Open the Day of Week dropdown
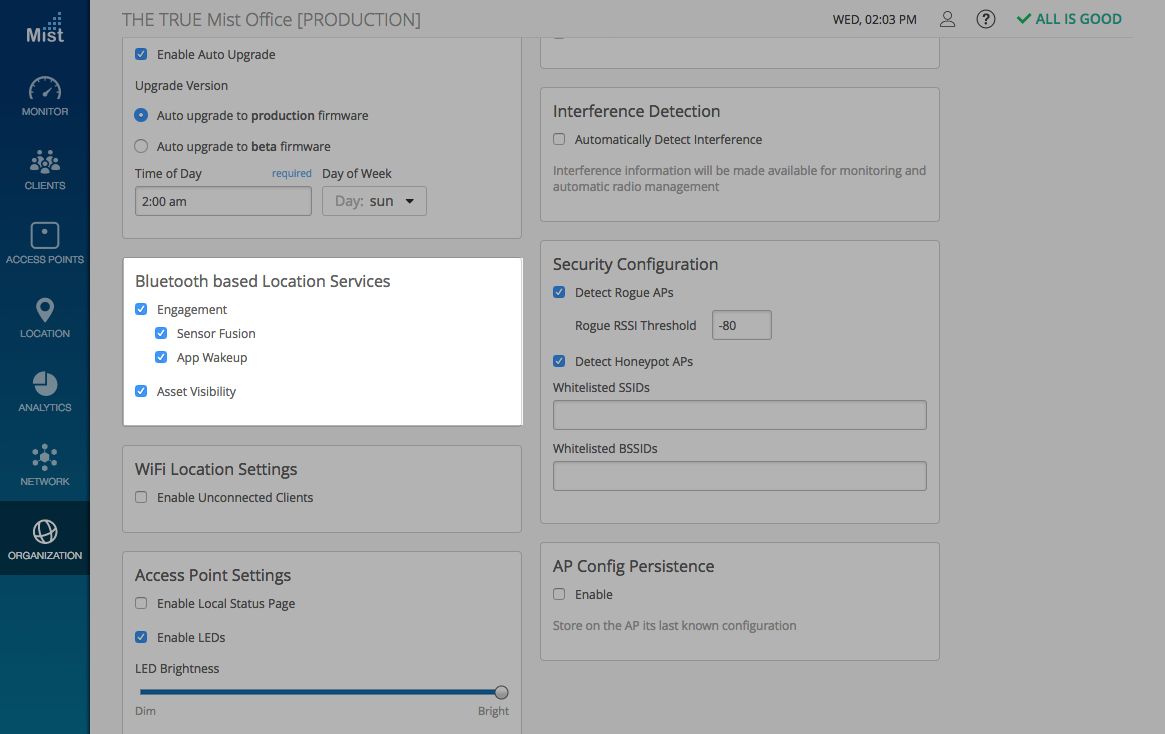The image size is (1165, 734). 374,201
